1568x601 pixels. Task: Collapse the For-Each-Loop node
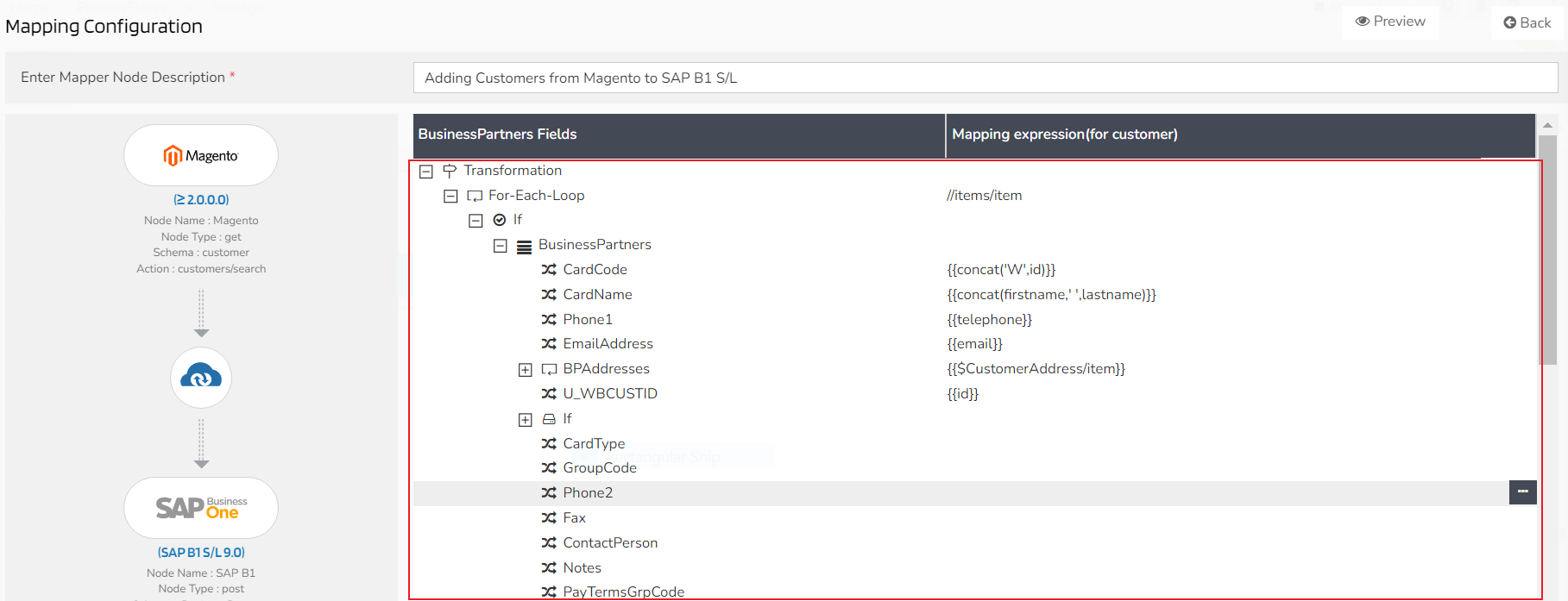click(x=450, y=197)
